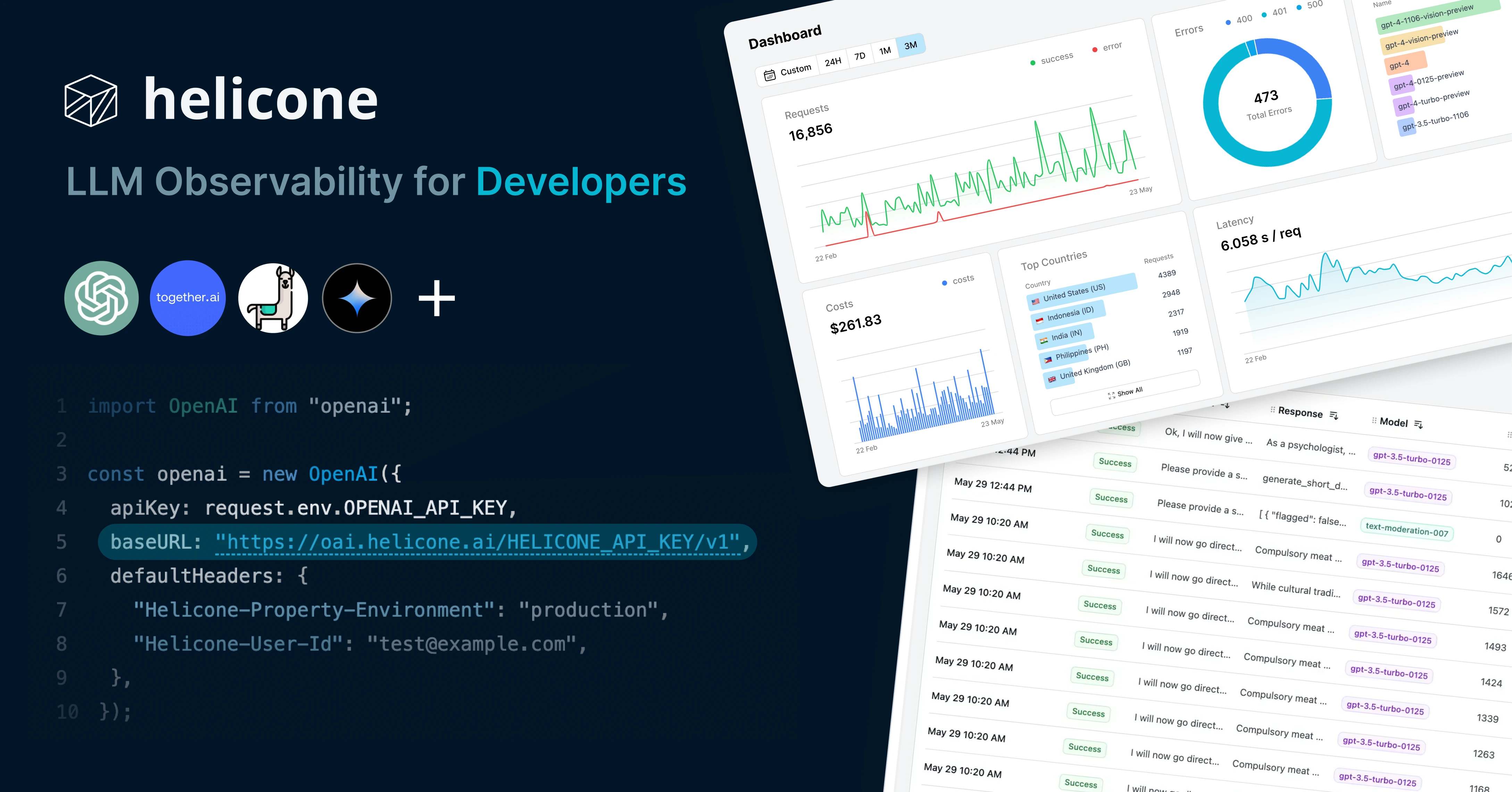Click the calendar icon in Custom button
The image size is (1512, 792).
769,75
